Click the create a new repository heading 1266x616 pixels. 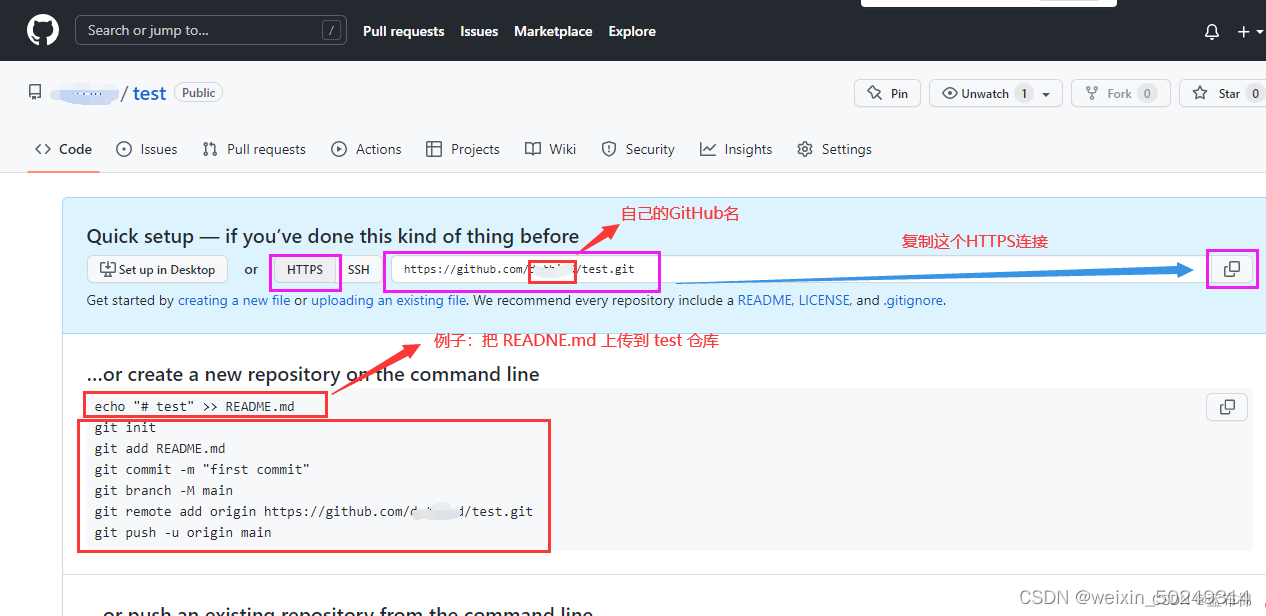pyautogui.click(x=313, y=374)
